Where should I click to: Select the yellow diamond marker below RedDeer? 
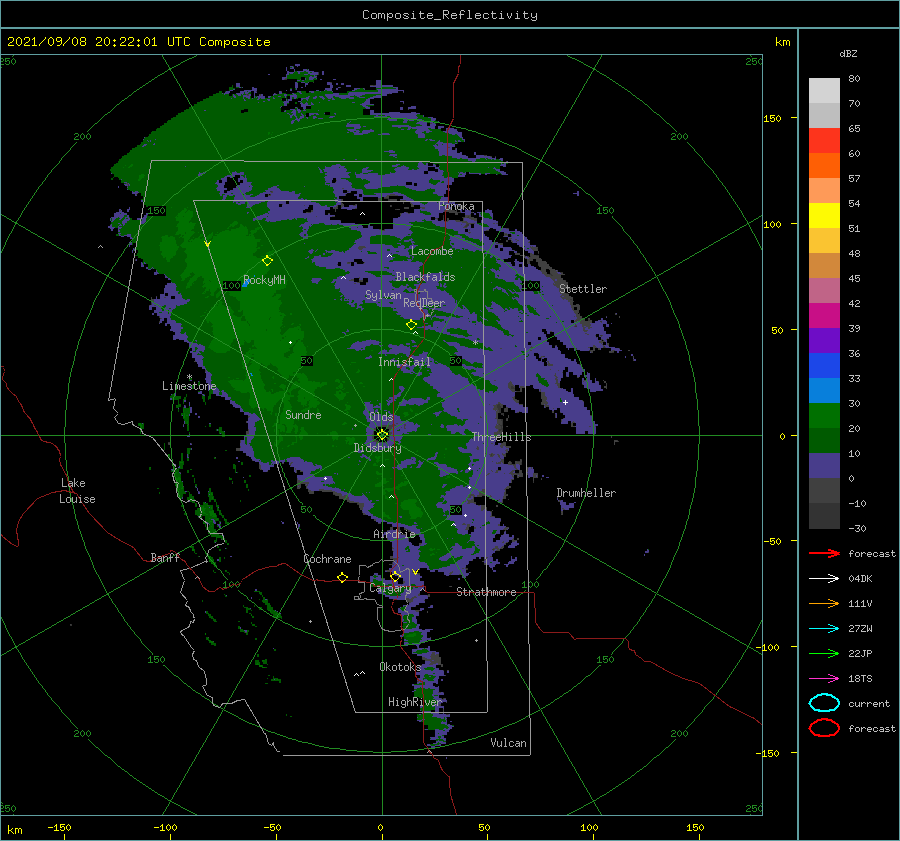click(x=411, y=324)
